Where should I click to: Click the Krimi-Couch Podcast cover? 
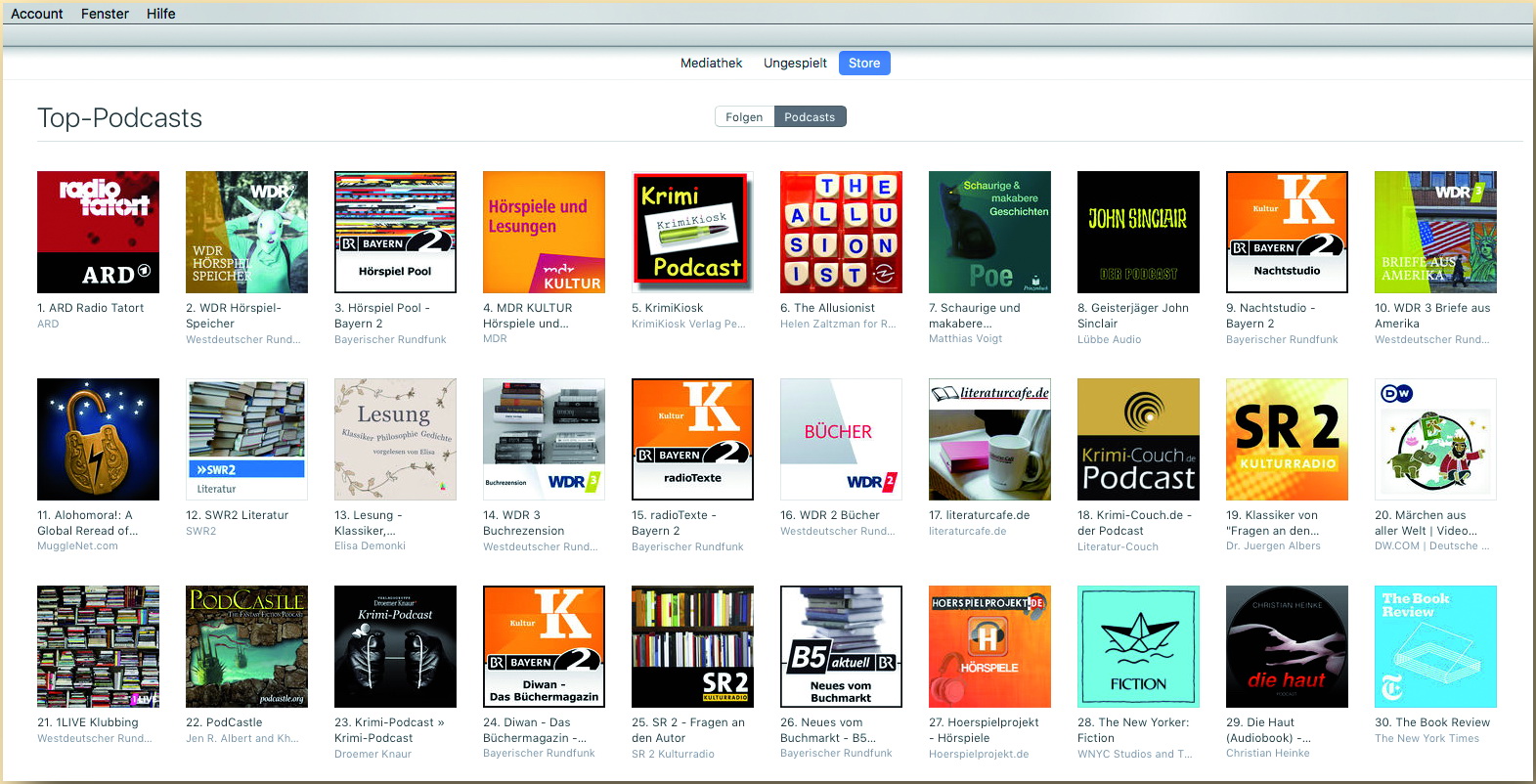click(1138, 439)
